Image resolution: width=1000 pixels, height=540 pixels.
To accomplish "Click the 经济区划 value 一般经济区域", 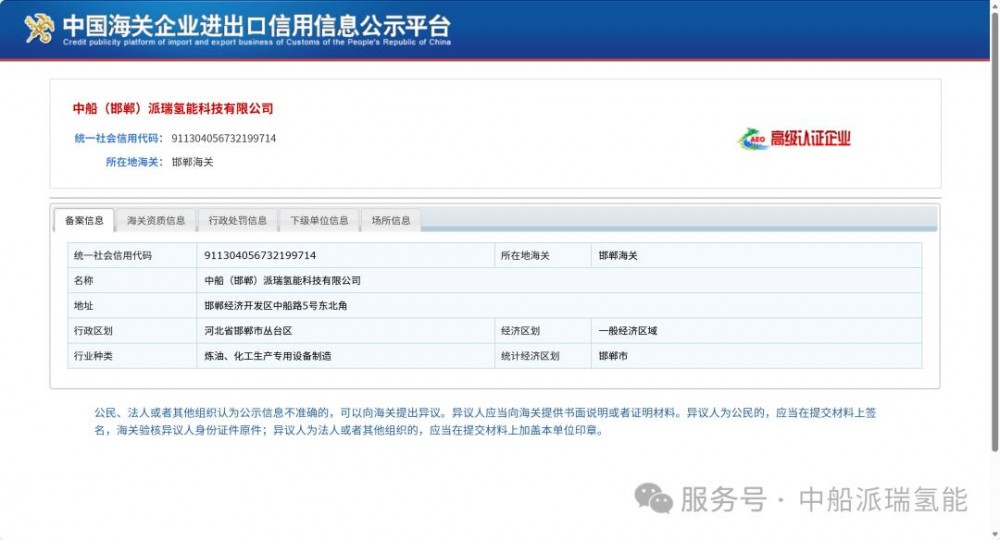I will (x=628, y=331).
